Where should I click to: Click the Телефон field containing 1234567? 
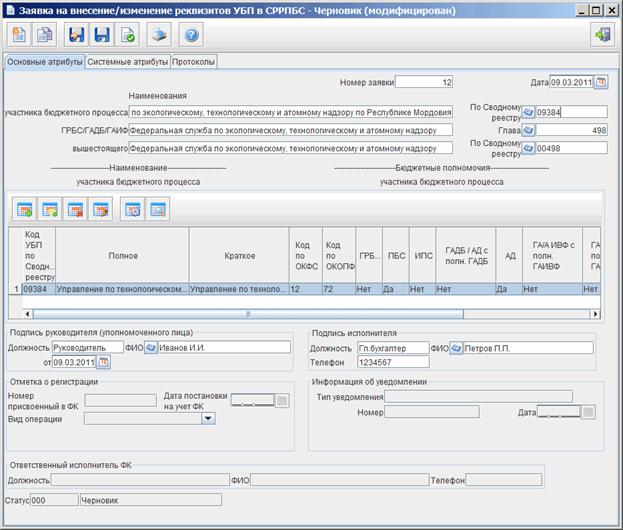tap(393, 362)
